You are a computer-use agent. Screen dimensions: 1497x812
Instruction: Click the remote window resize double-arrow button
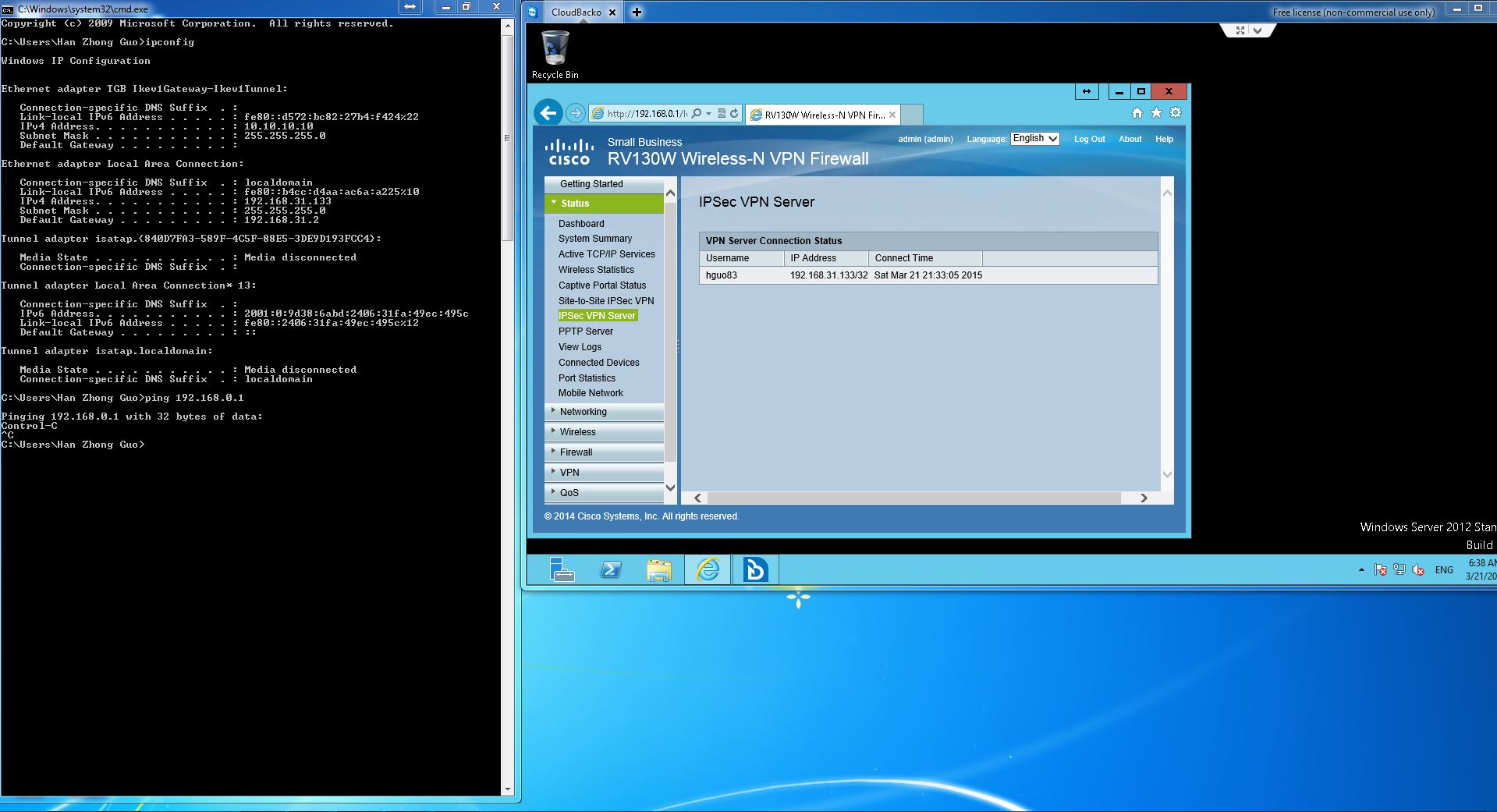pyautogui.click(x=1086, y=91)
